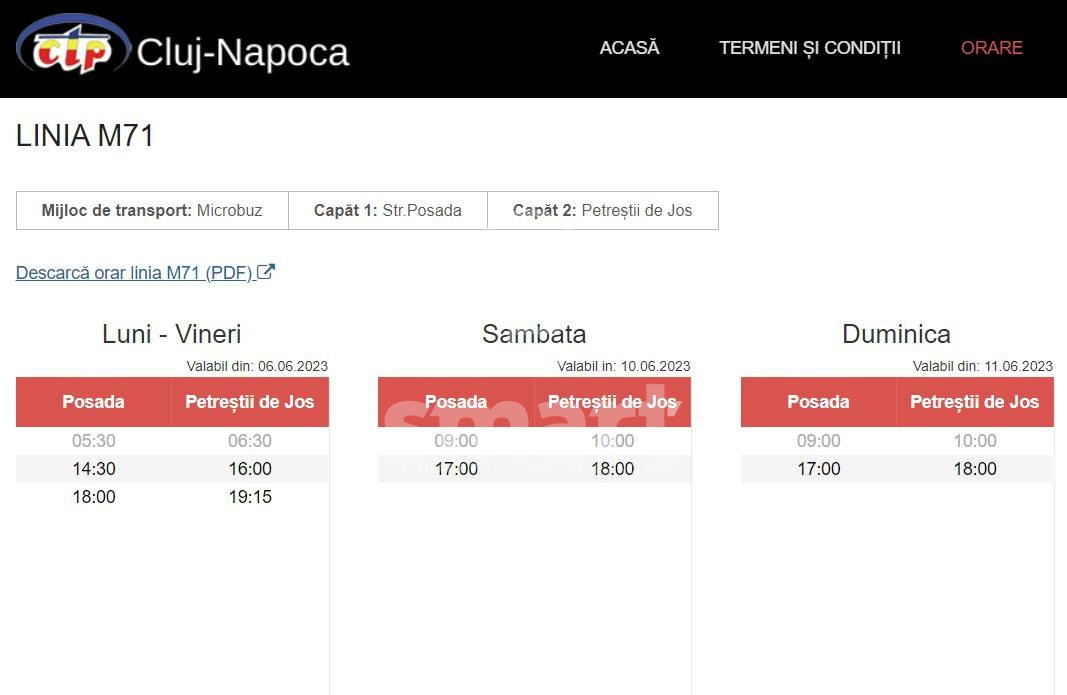Select the Posada column header in weekday table
The width and height of the screenshot is (1067, 695).
(x=93, y=401)
